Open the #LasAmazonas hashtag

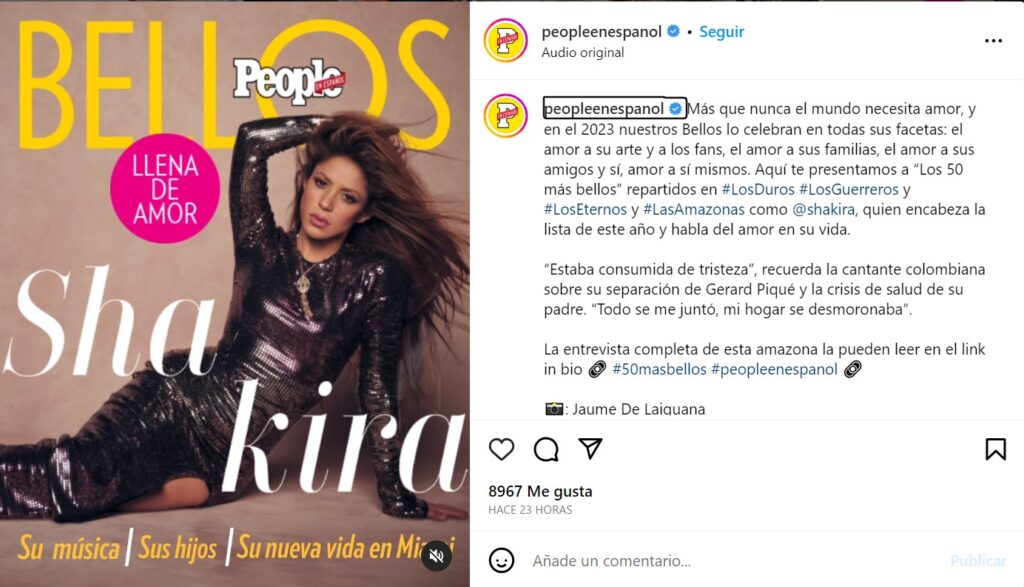[694, 210]
